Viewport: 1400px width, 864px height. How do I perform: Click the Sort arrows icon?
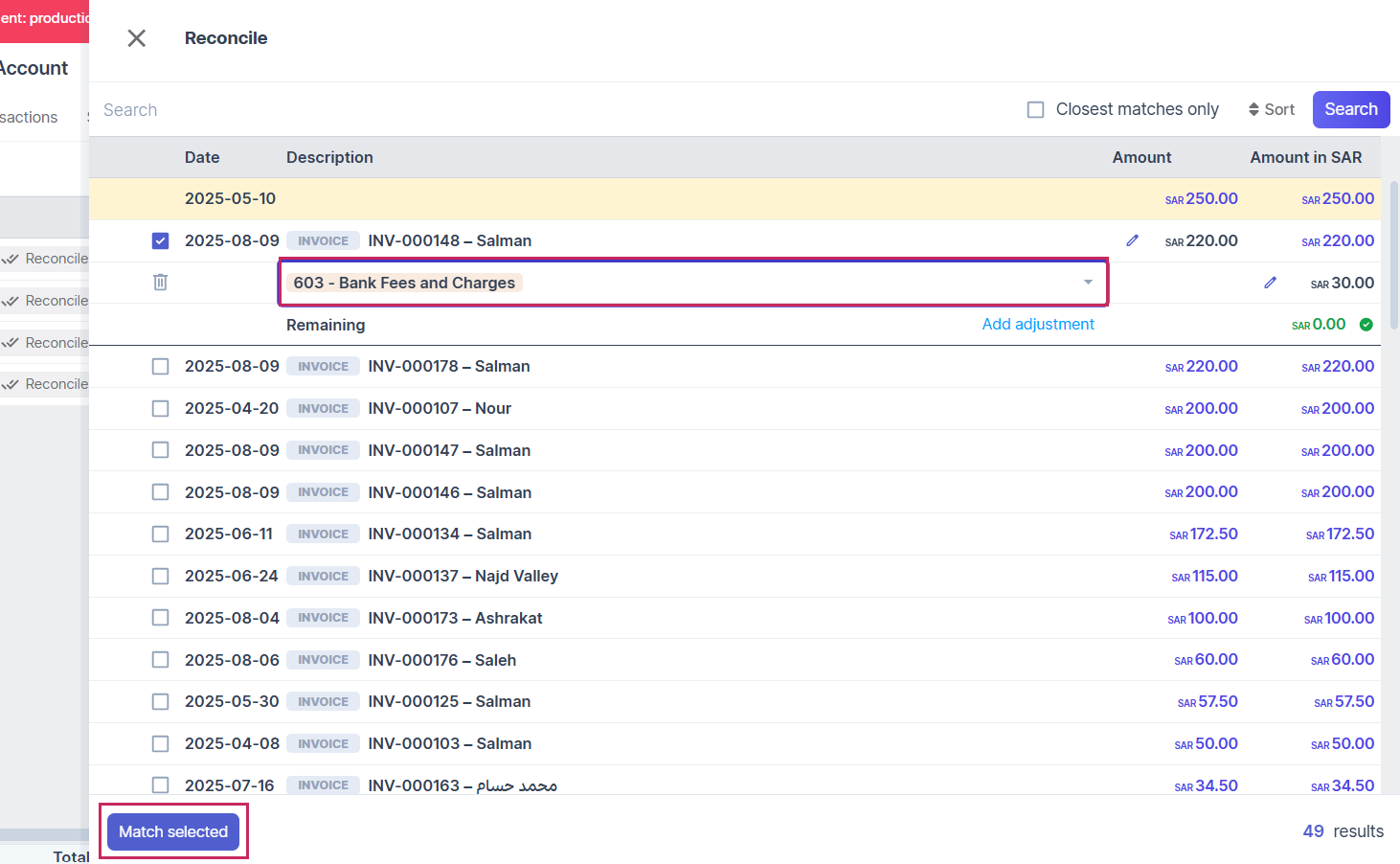pos(1253,110)
